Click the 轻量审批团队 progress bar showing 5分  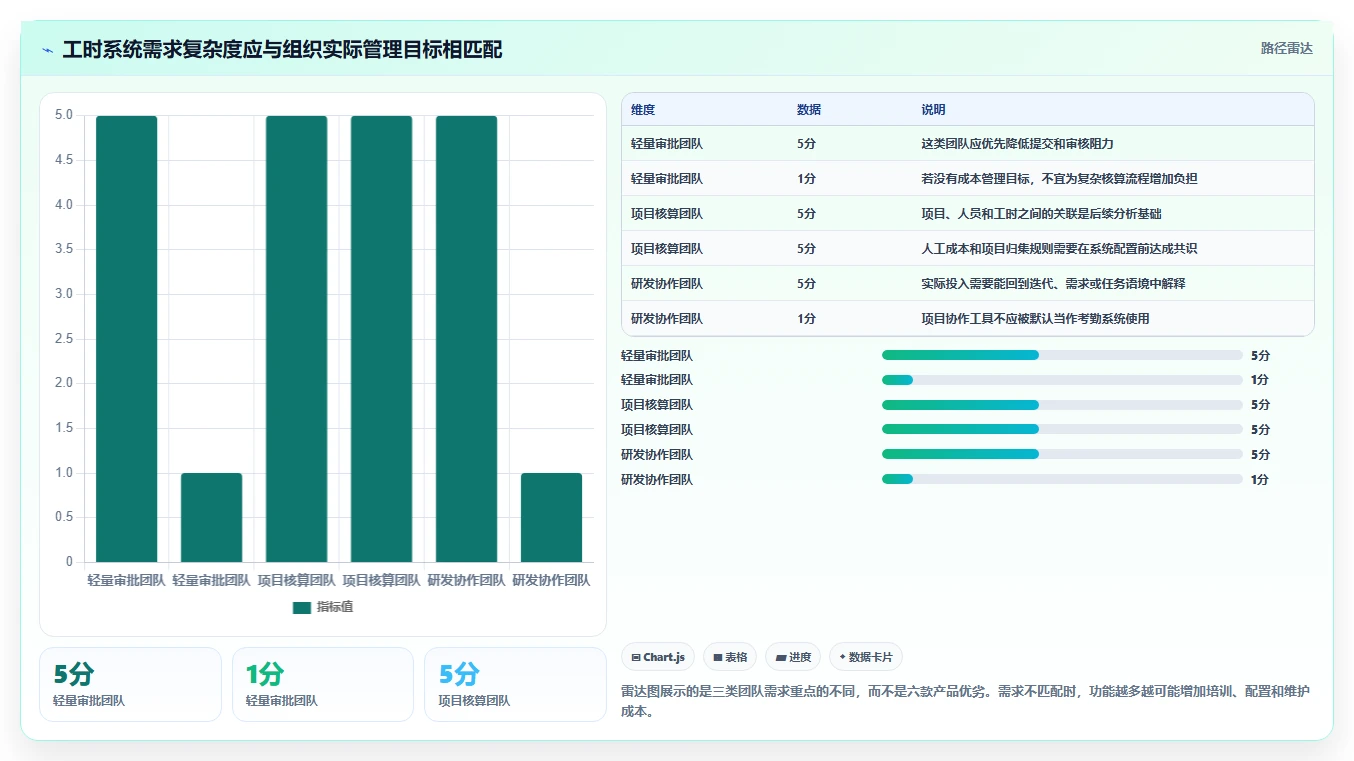[x=1062, y=355]
